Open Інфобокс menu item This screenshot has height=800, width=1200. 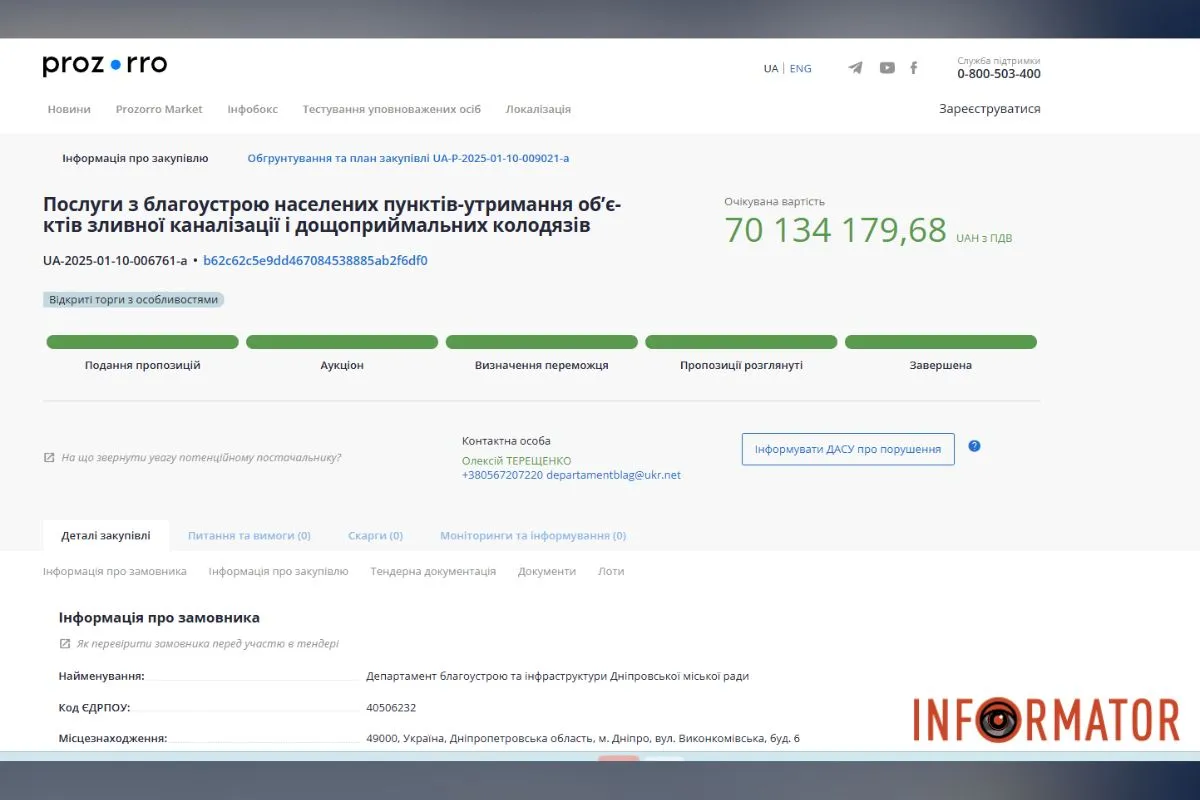tap(253, 109)
